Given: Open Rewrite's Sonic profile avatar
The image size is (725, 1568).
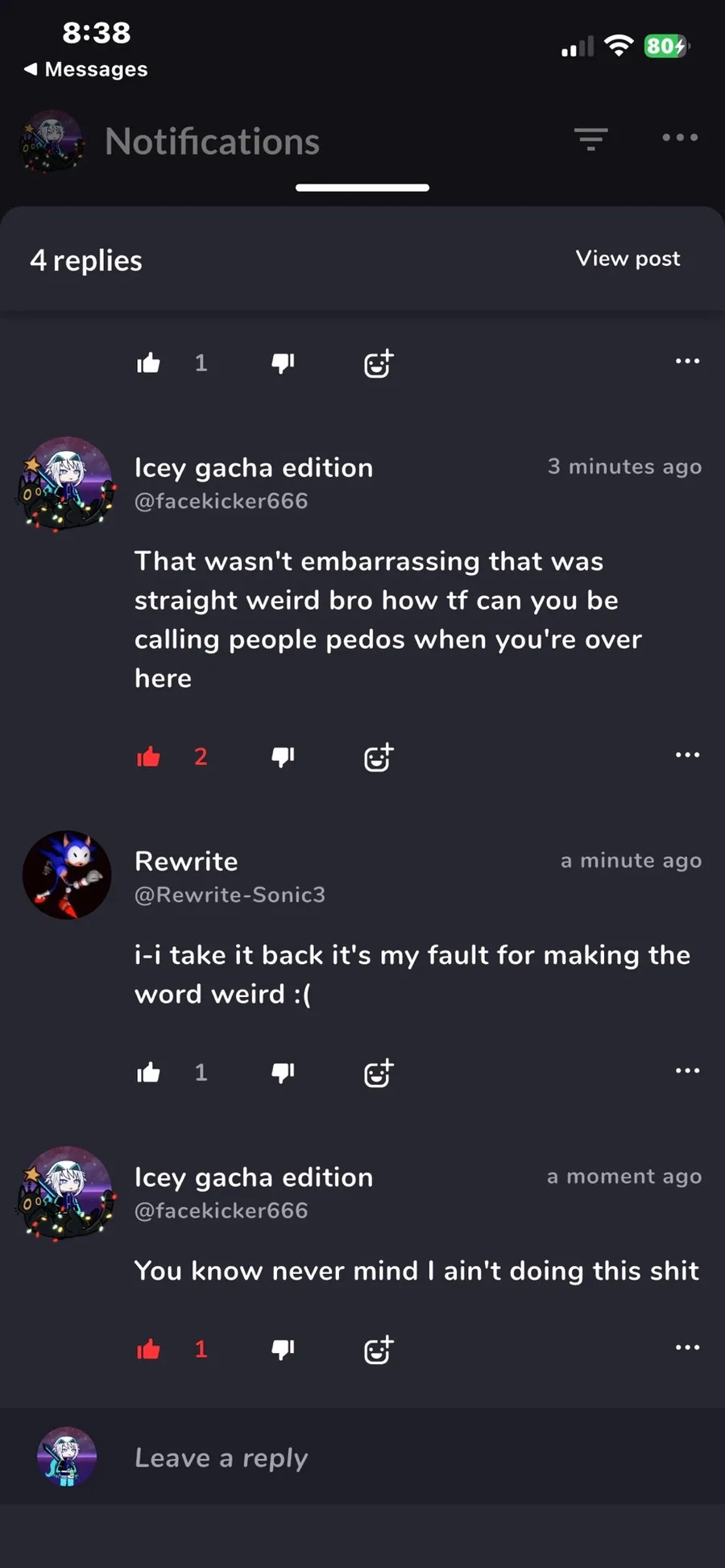Looking at the screenshot, I should coord(67,875).
